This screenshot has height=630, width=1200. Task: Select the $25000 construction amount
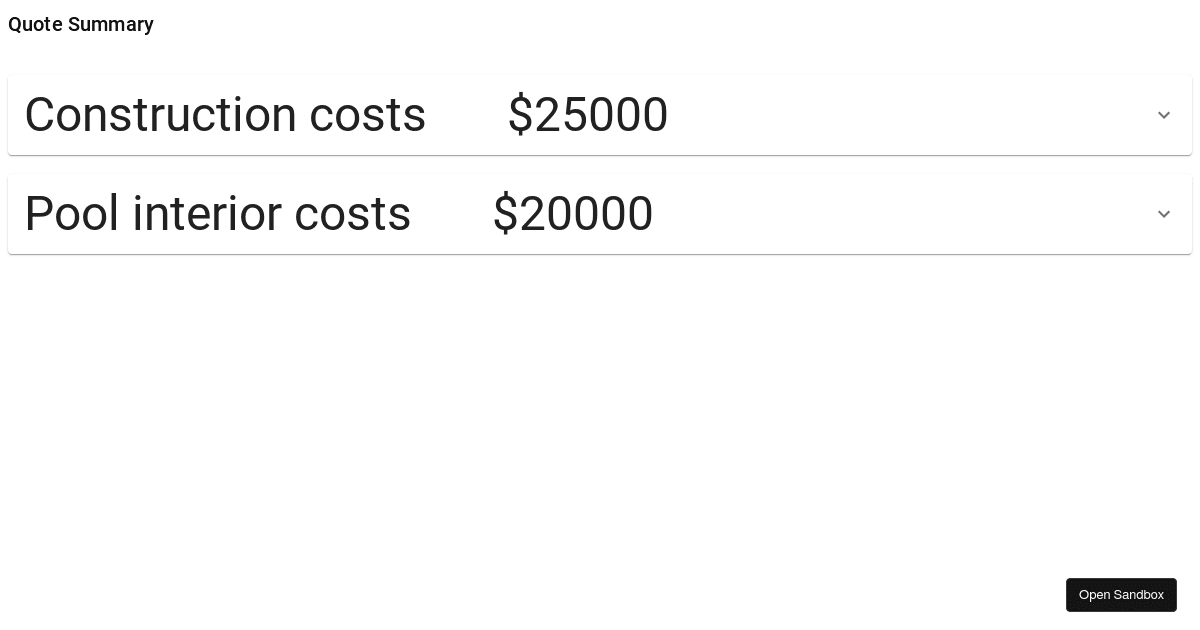pos(588,116)
